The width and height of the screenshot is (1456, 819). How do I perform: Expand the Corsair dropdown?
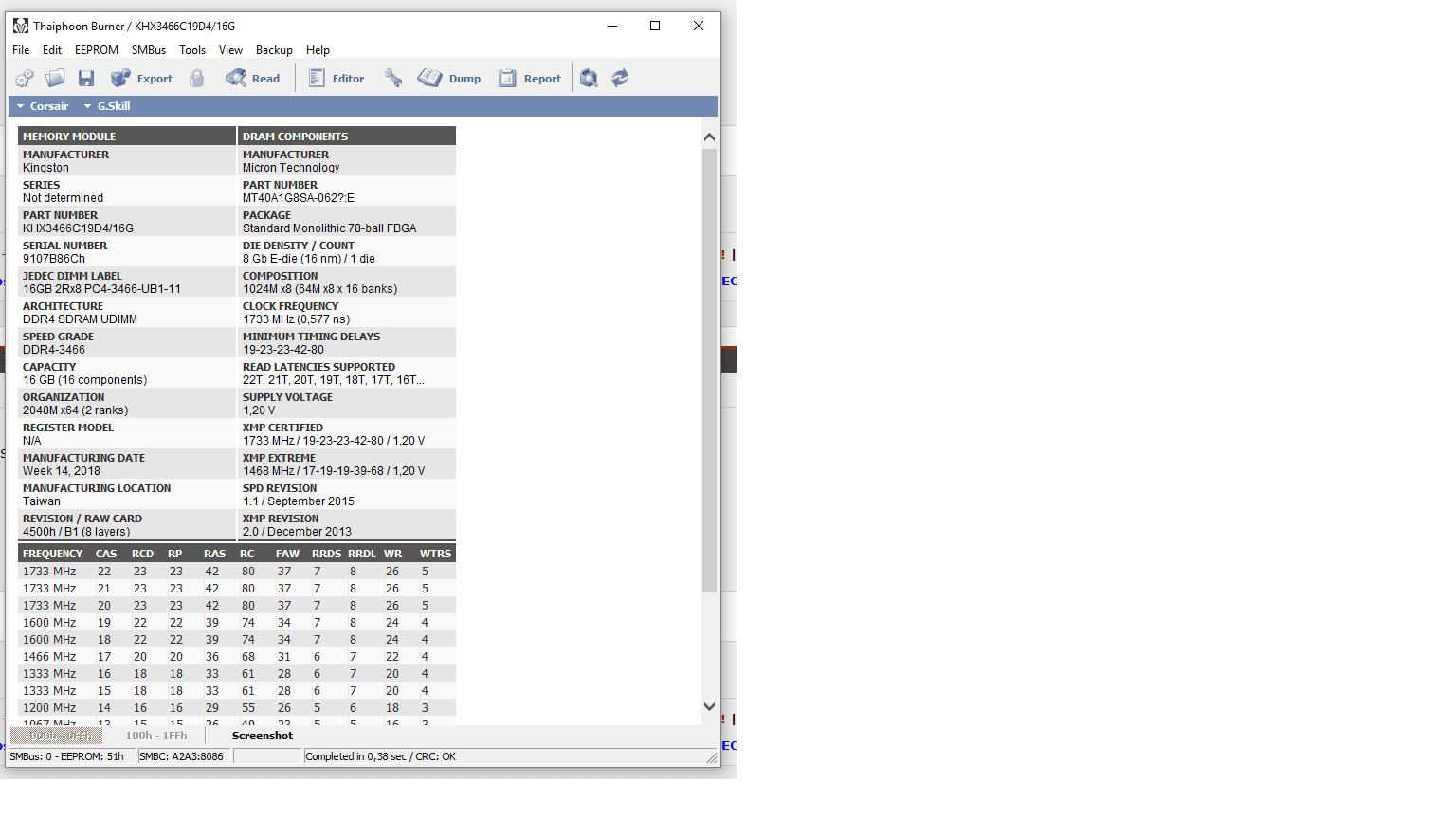coord(43,106)
